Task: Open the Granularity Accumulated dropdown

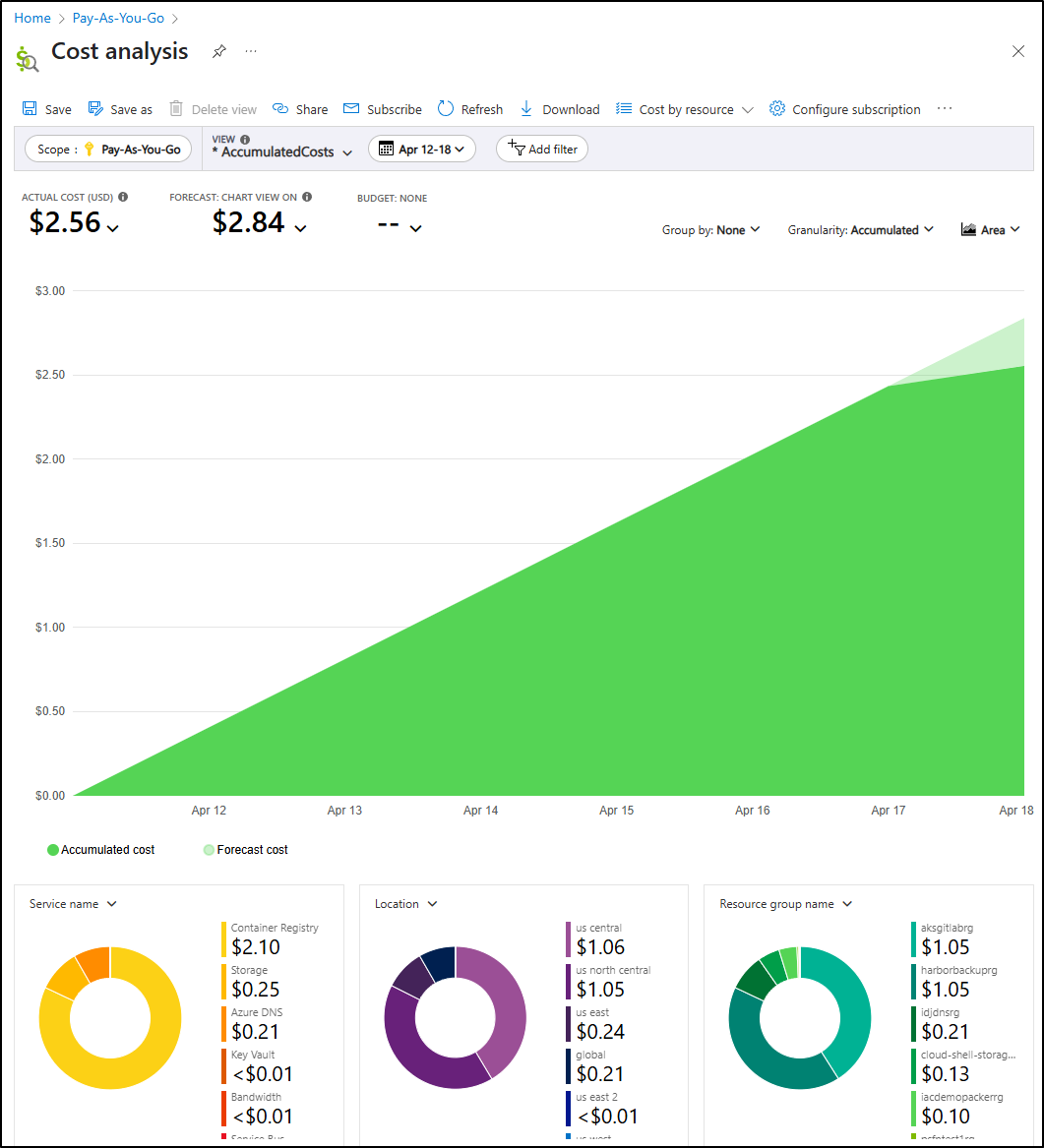Action: click(x=860, y=230)
